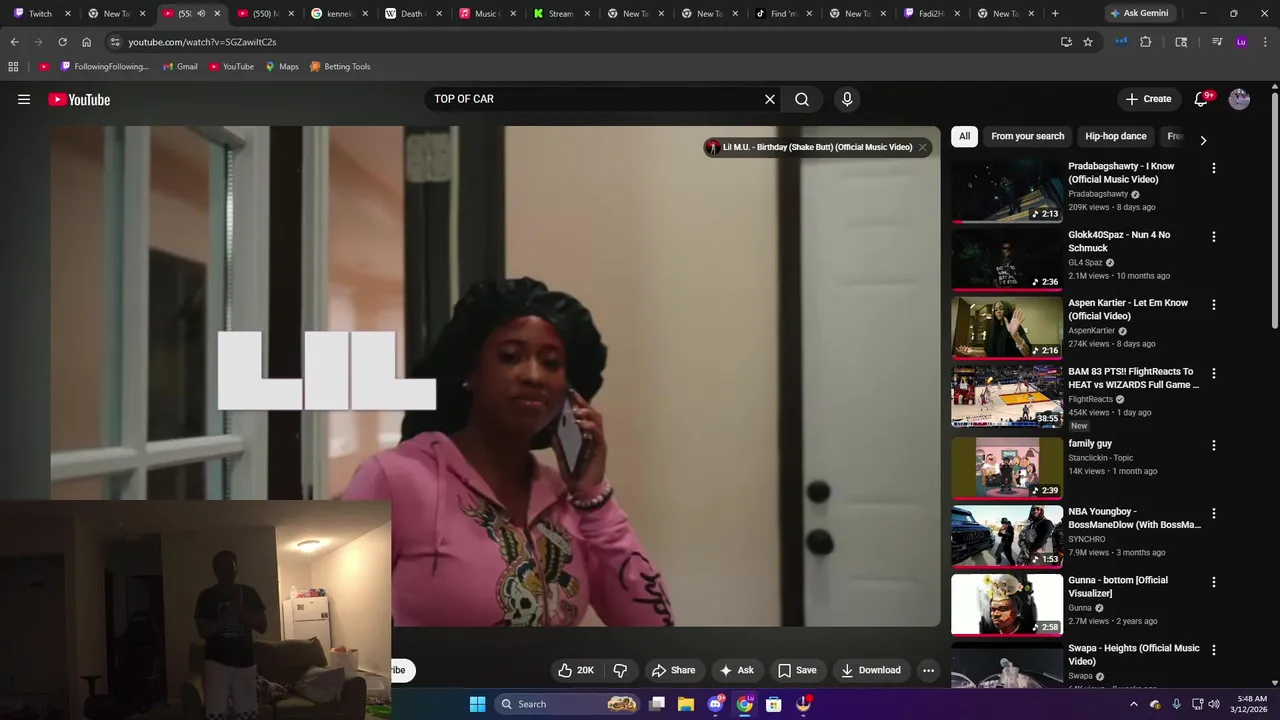Go back in browser history
Image resolution: width=1280 pixels, height=720 pixels.
click(x=14, y=42)
